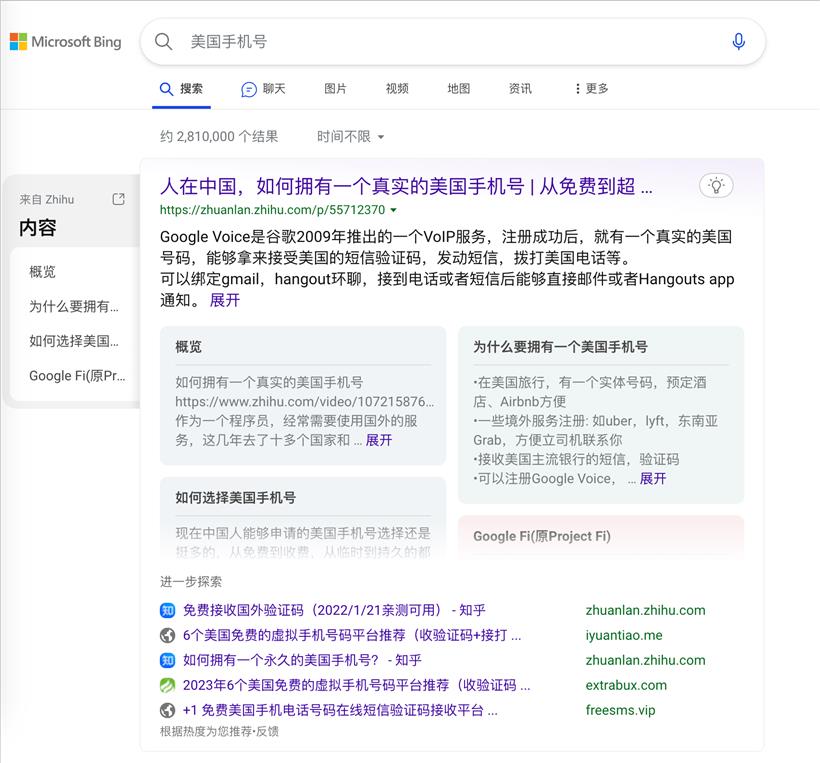
Task: Open the result 人在中国，如何拥有一个真实的美国手机号
Action: coord(406,186)
